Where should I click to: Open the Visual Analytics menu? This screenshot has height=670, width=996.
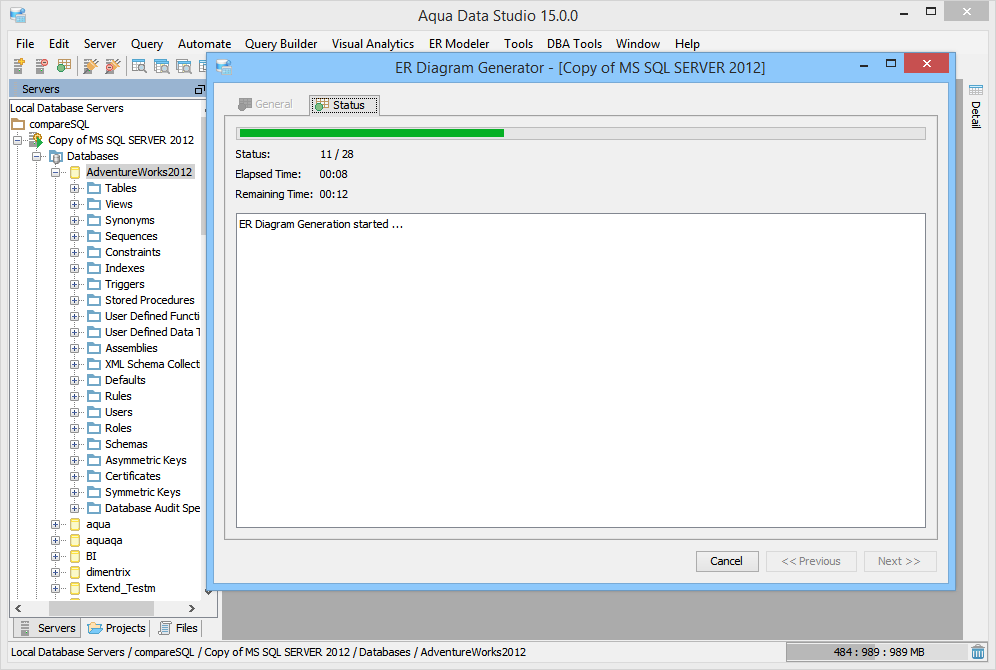373,44
